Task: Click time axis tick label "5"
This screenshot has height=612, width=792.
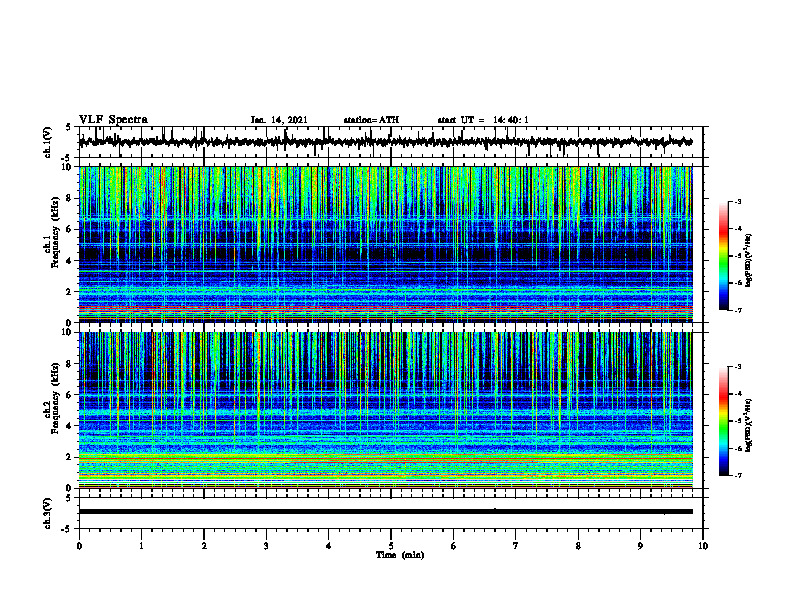Action: tap(391, 546)
